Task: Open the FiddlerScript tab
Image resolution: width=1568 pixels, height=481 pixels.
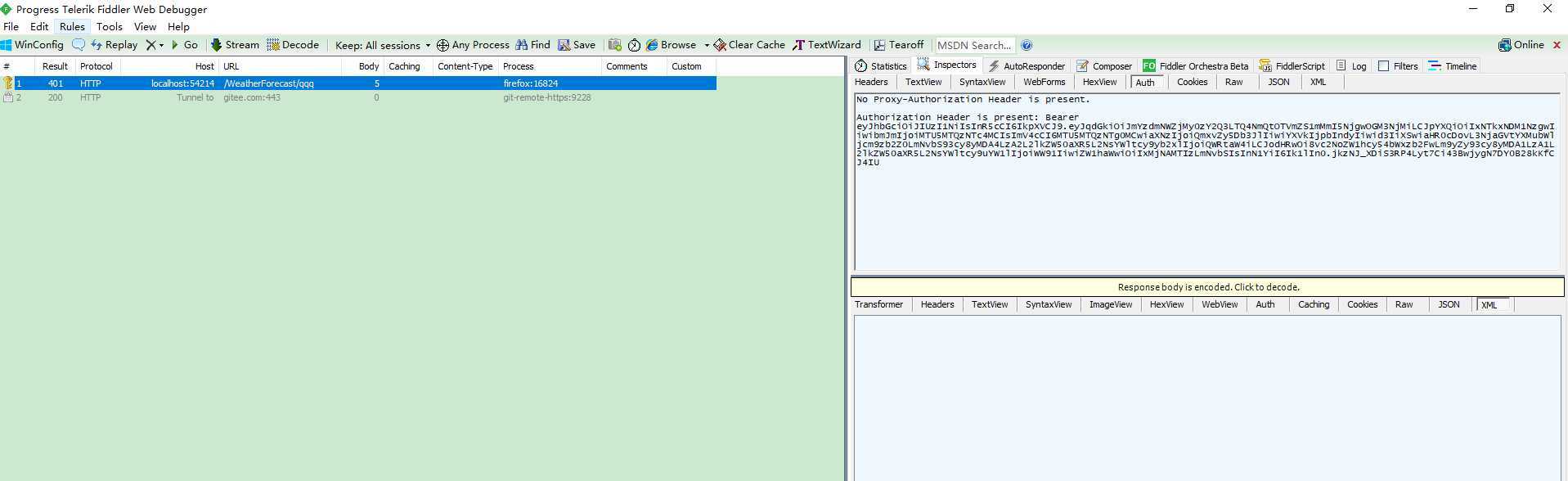Action: point(1292,66)
